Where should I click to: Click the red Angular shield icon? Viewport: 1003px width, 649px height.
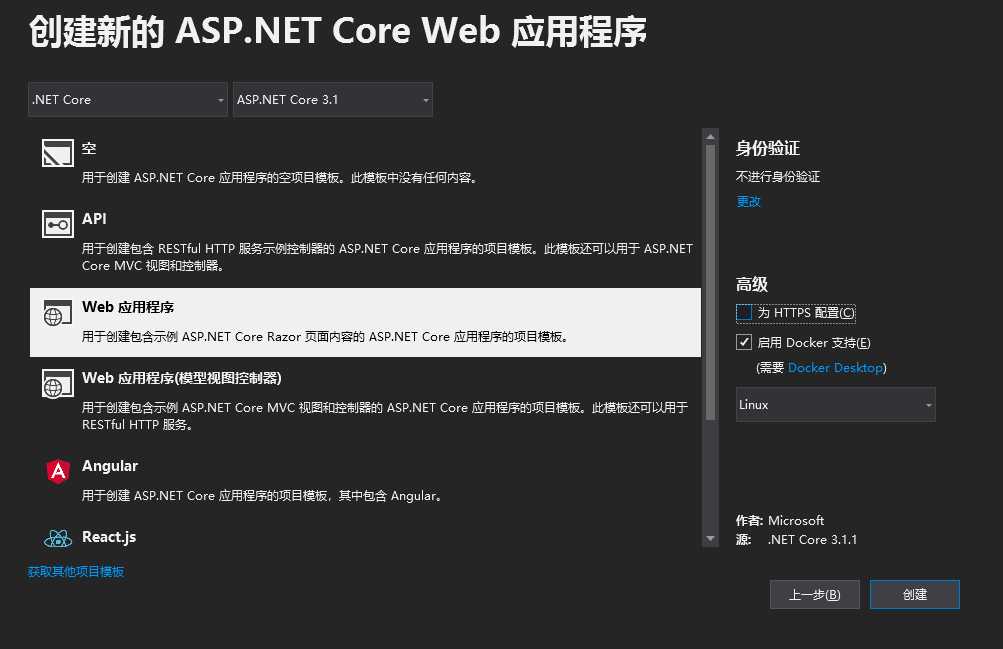58,471
